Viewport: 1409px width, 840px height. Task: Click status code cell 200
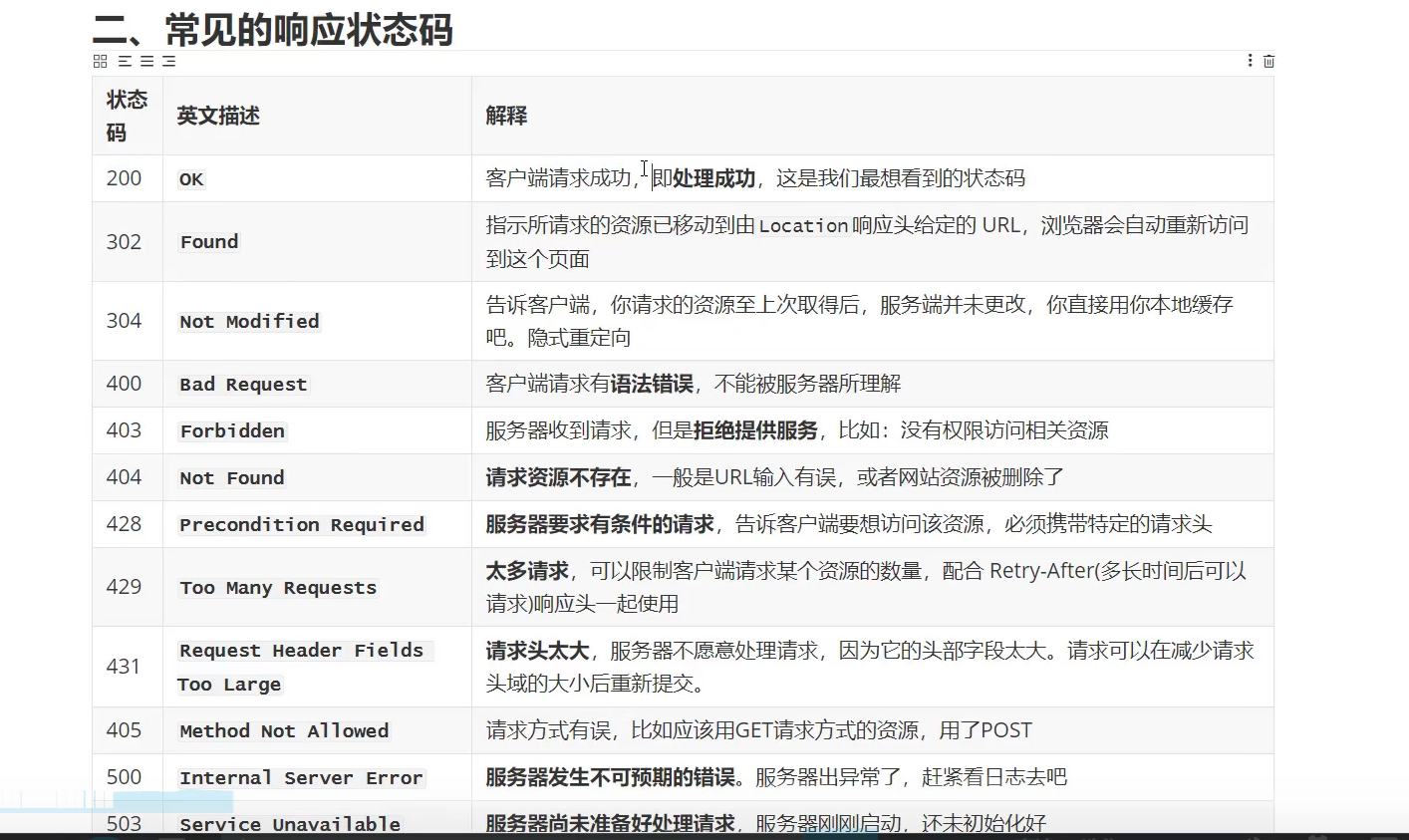click(x=128, y=178)
